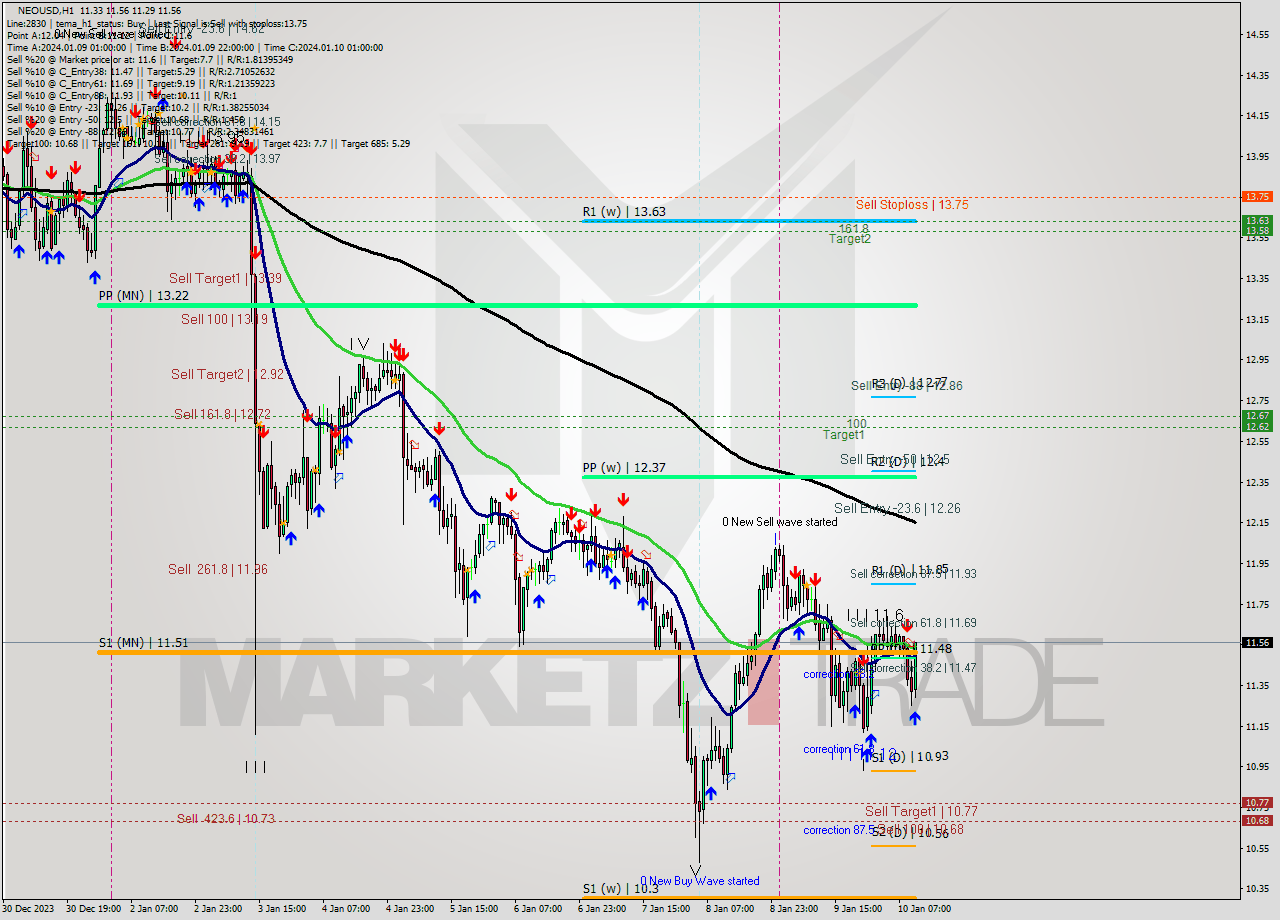Select the 'S1 (D) | 10.93' daily support label

tap(910, 757)
